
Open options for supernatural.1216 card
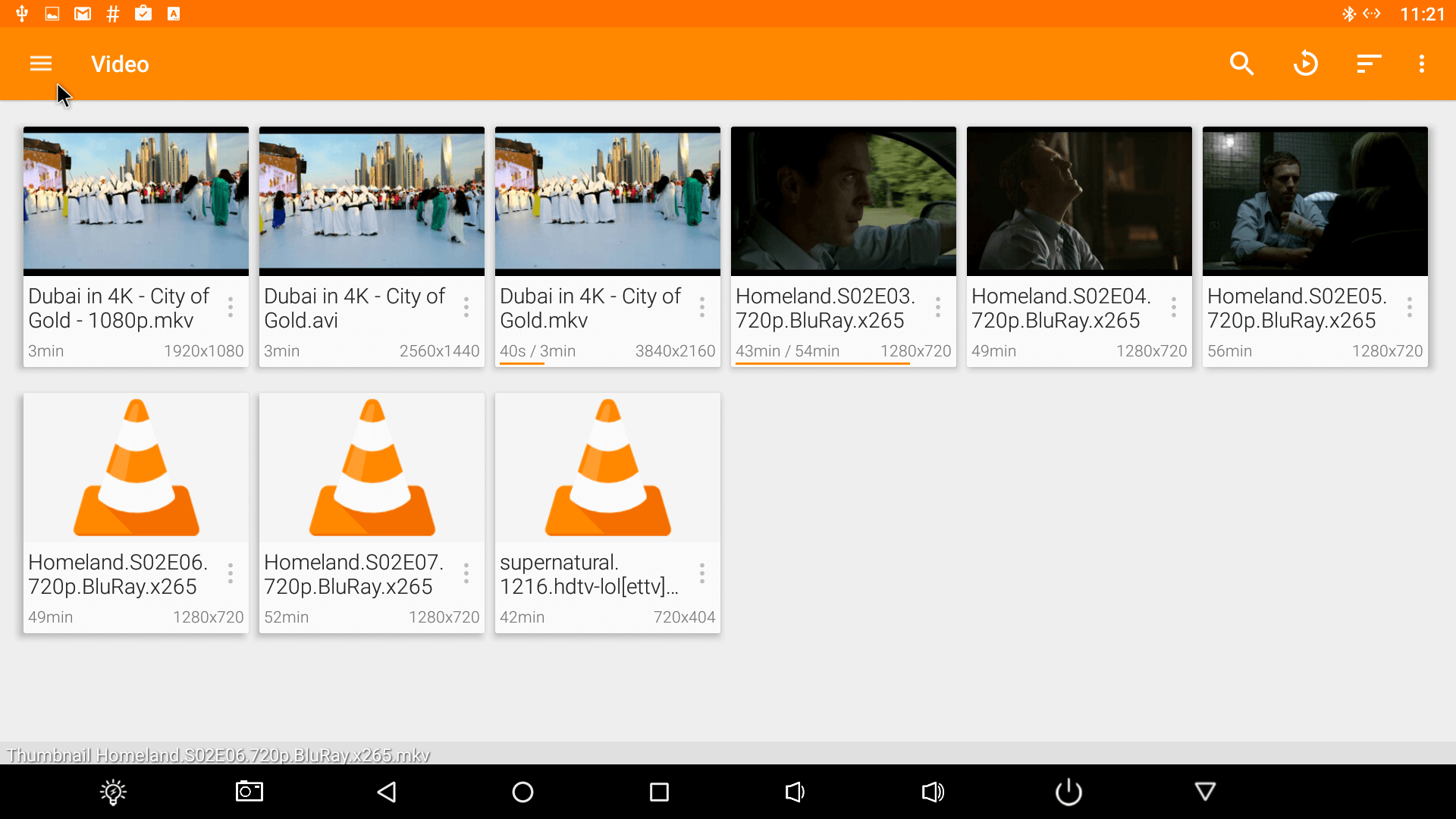[702, 573]
